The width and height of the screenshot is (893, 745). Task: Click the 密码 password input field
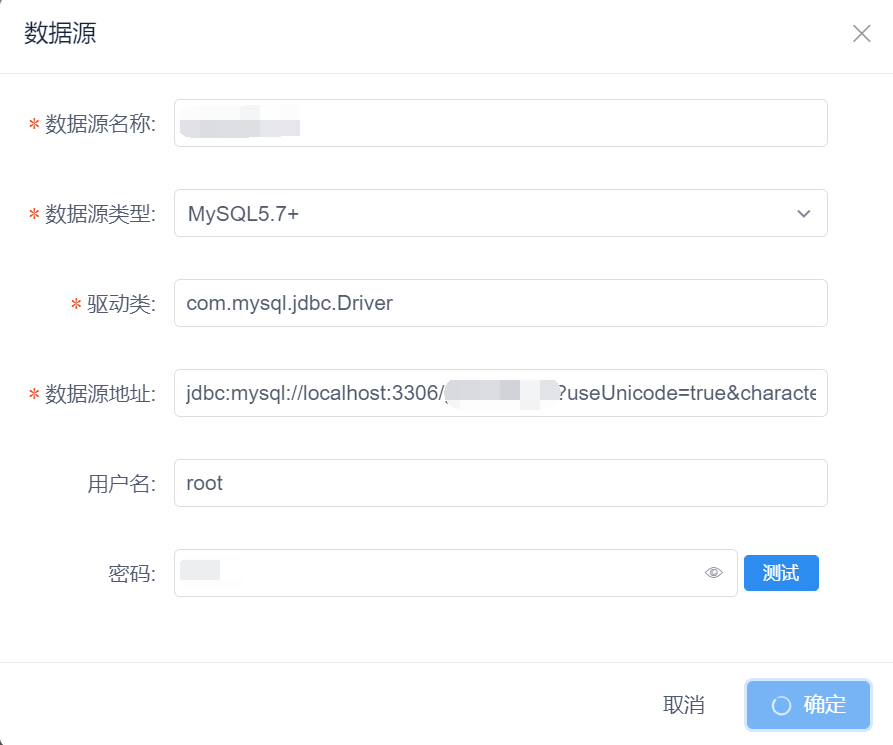456,573
